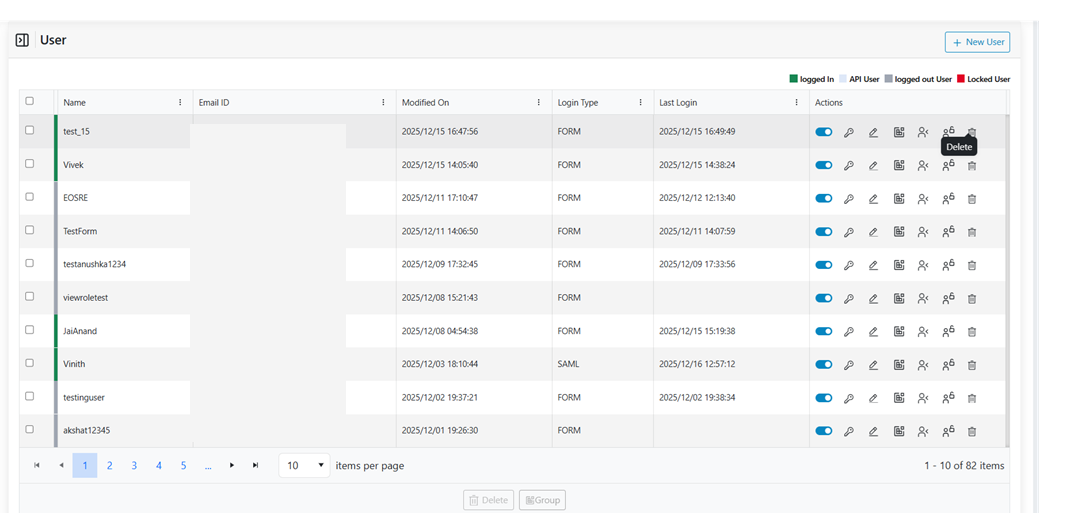1090x513 pixels.
Task: Select the Vivek row checkbox
Action: (29, 163)
